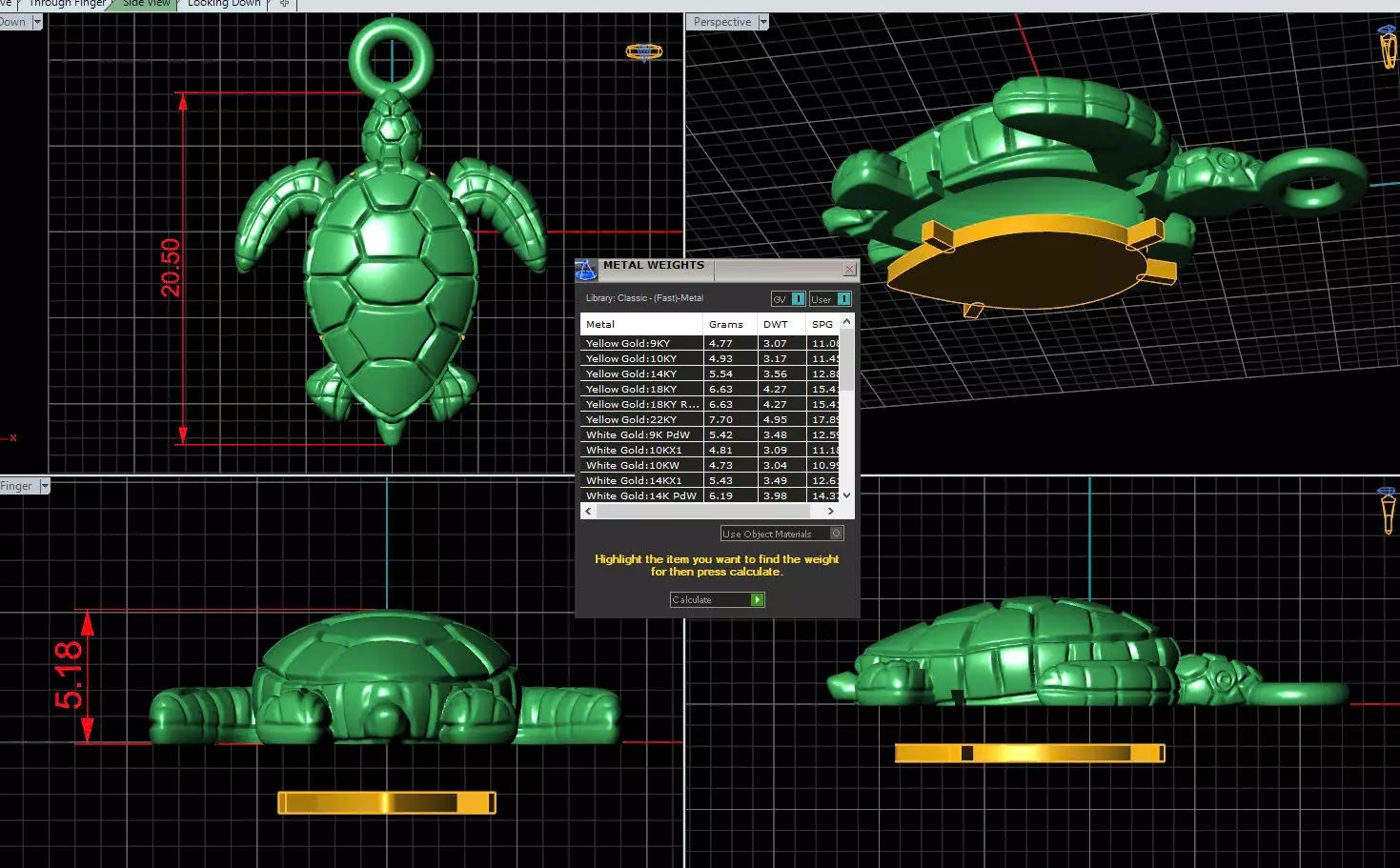The width and height of the screenshot is (1400, 868).
Task: Sort by the Metal column header
Action: tap(641, 324)
